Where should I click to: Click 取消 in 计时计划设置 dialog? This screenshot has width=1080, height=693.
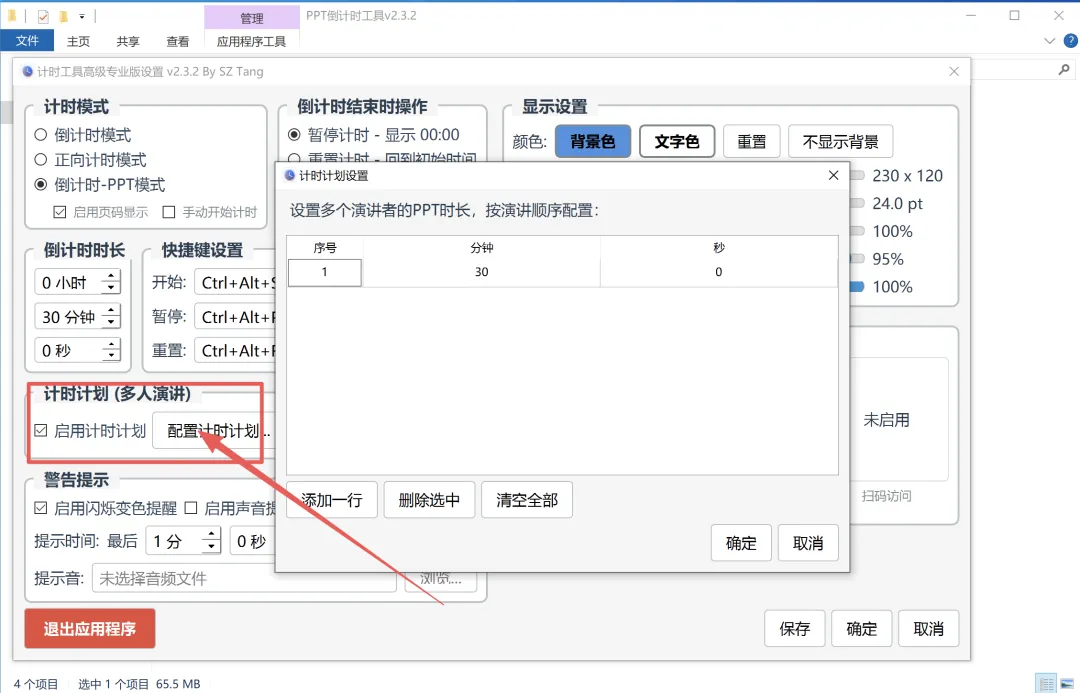click(808, 544)
